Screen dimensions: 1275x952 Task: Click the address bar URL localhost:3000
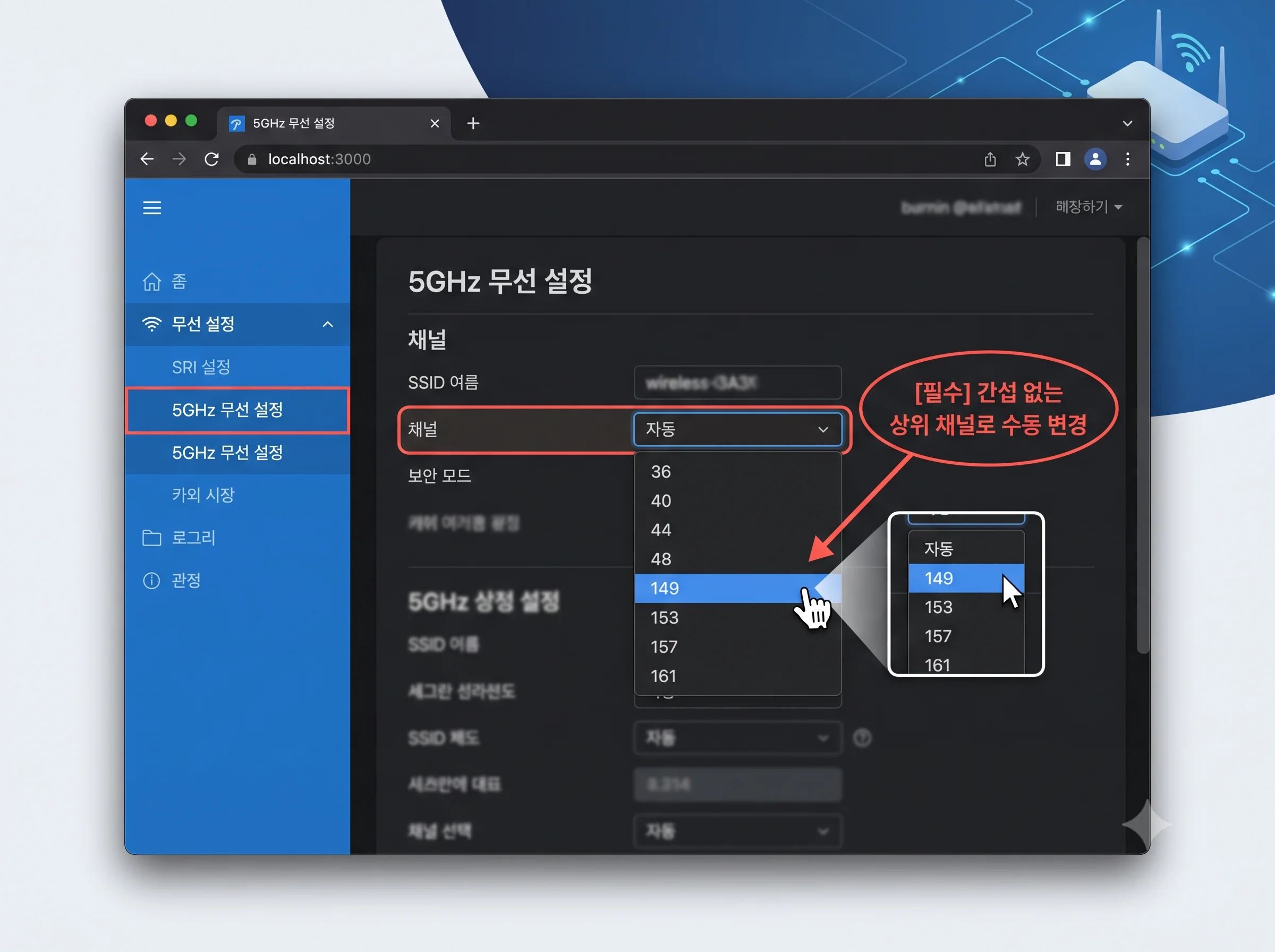coord(320,159)
